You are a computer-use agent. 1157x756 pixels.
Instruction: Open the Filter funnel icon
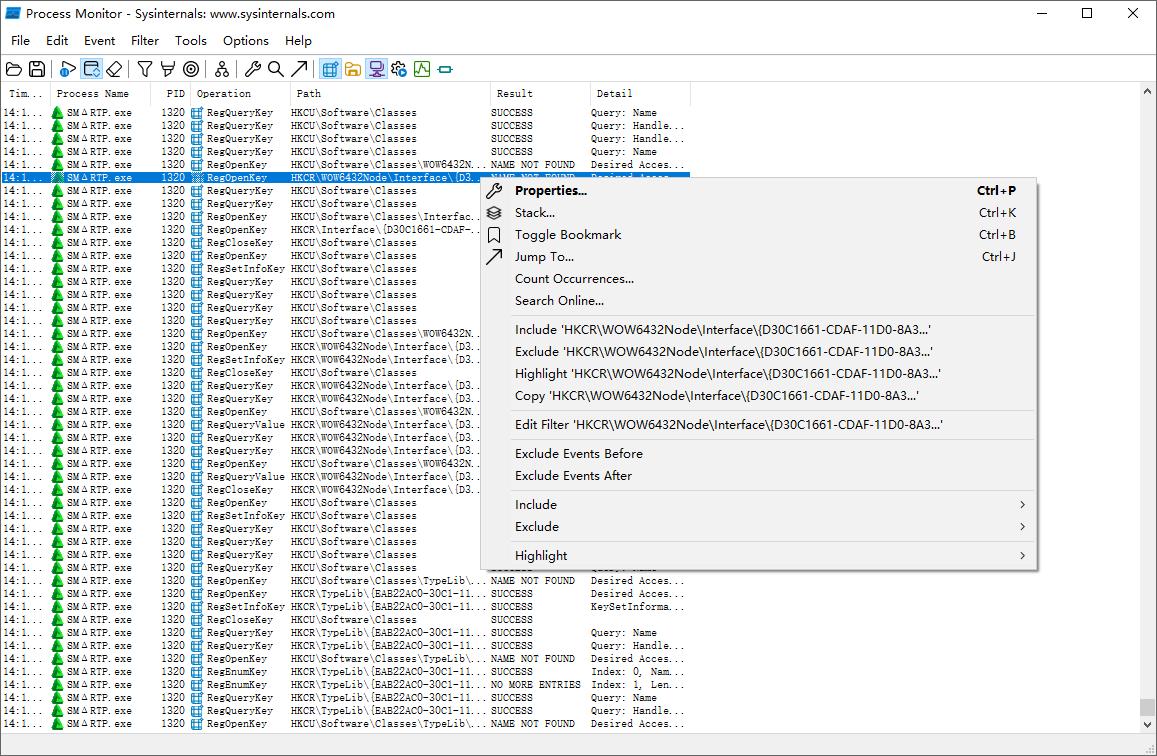(x=145, y=69)
